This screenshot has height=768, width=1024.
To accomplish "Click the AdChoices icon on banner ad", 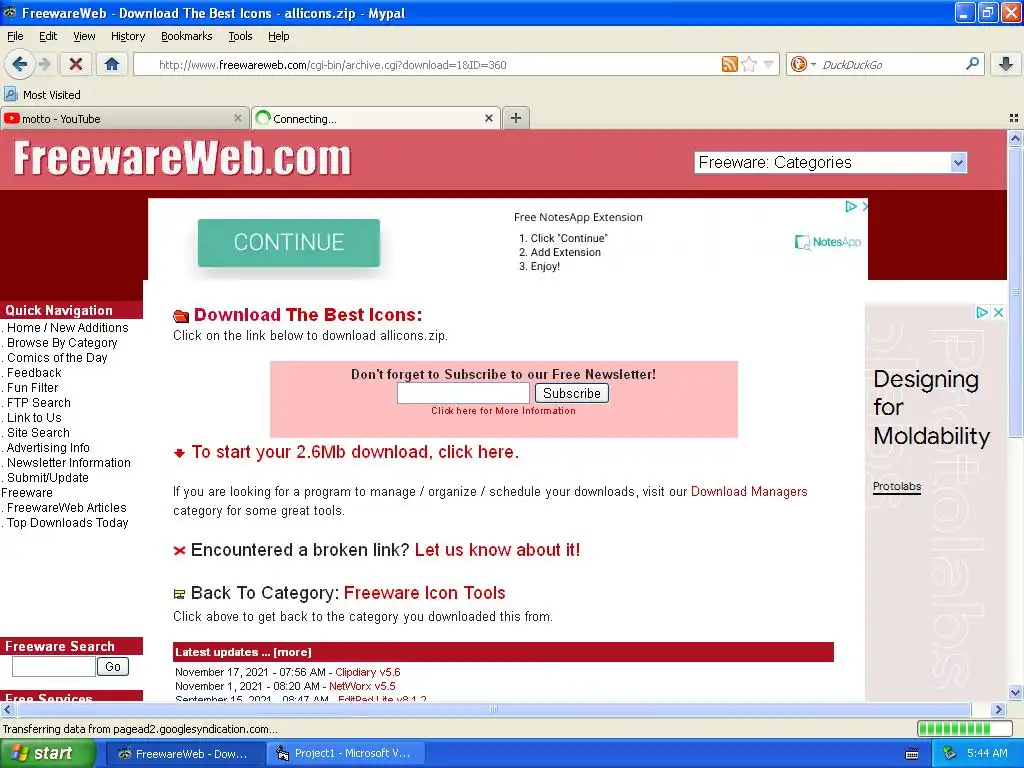I will click(850, 206).
